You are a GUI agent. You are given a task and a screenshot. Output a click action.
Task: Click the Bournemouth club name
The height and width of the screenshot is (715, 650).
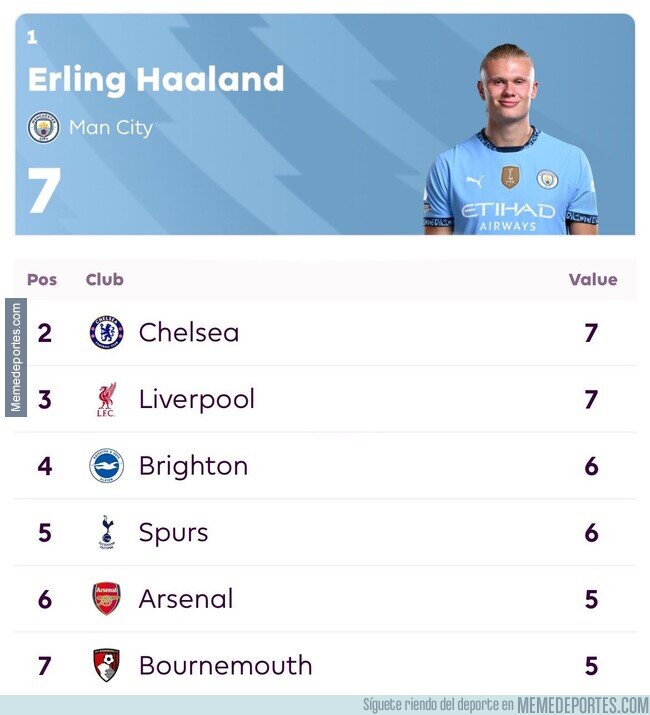tap(225, 665)
